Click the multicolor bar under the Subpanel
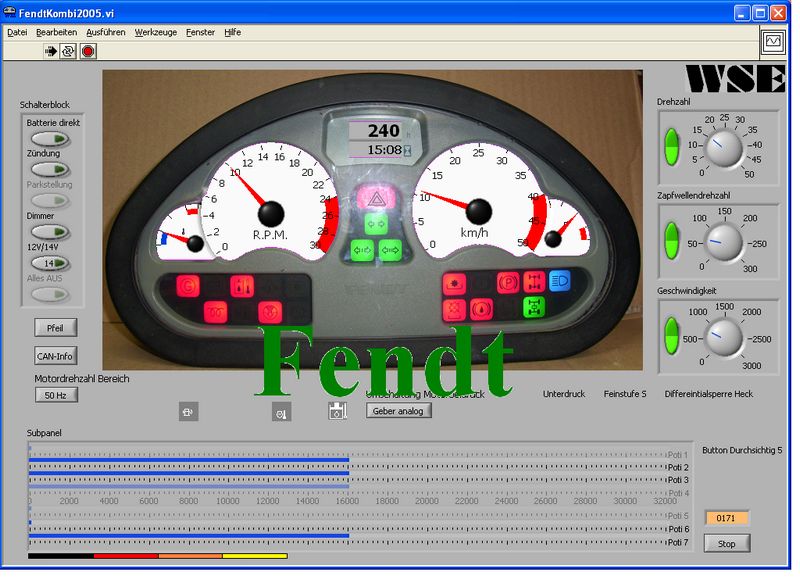The width and height of the screenshot is (800, 587). point(158,556)
